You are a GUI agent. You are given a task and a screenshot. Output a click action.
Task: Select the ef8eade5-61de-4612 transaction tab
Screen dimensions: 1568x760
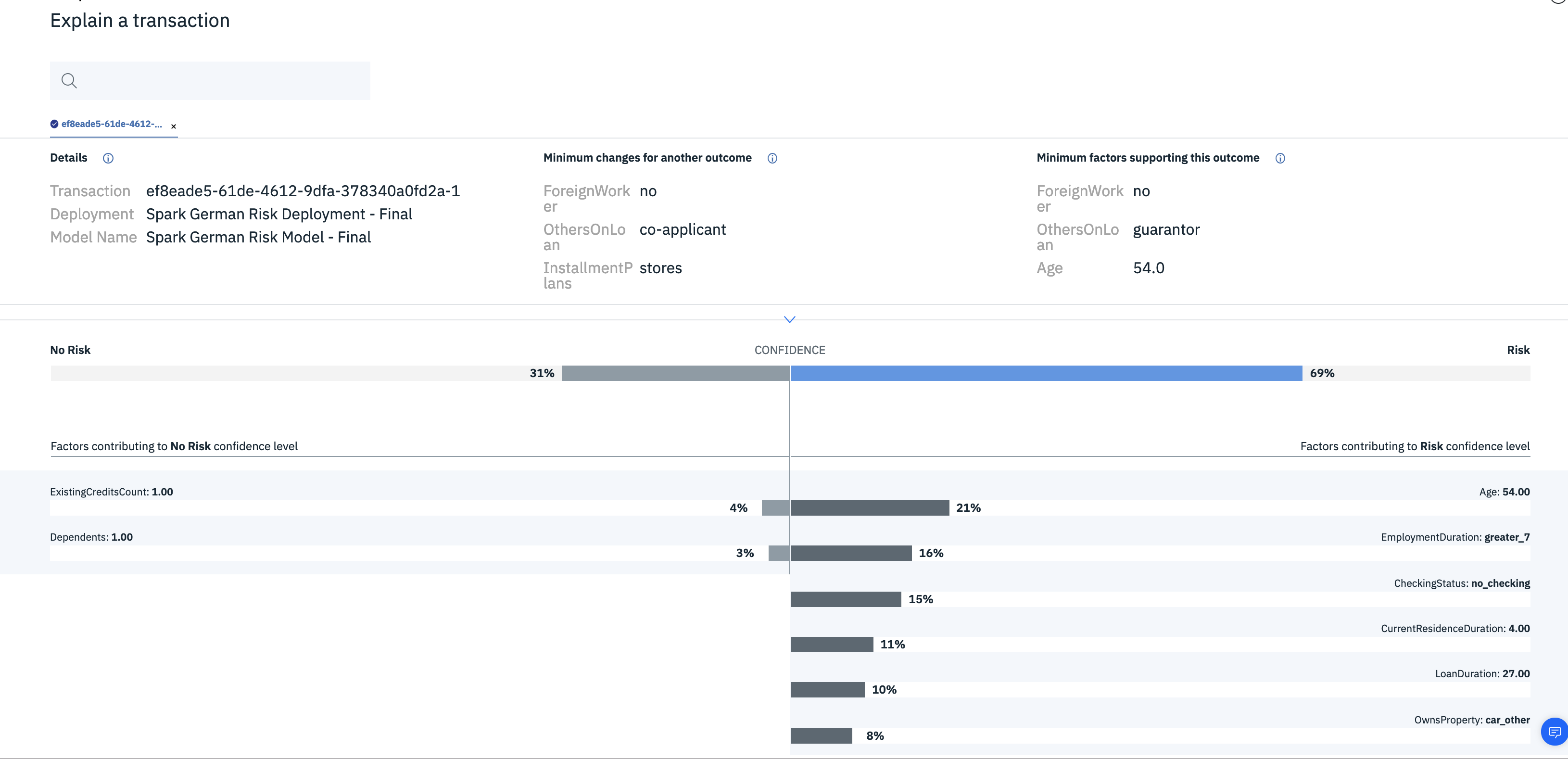(112, 124)
